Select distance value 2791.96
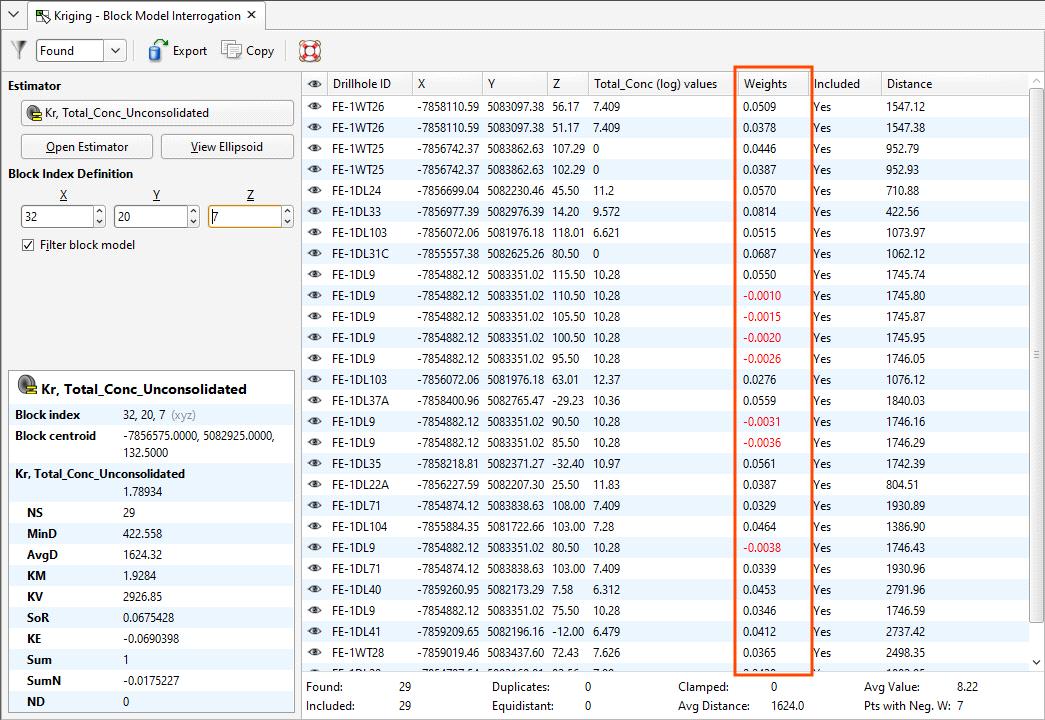 pos(906,589)
